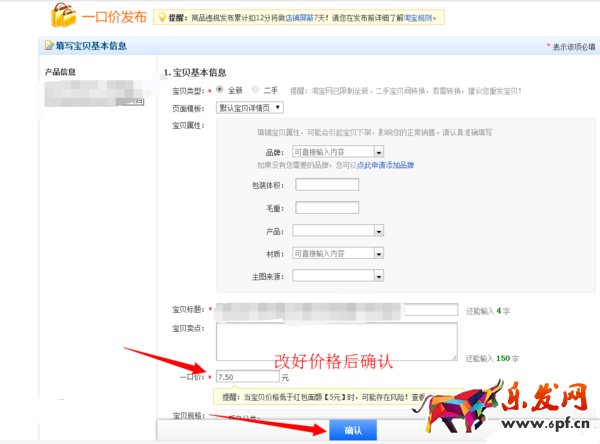Click the 宝贝规格 label

click(x=188, y=415)
